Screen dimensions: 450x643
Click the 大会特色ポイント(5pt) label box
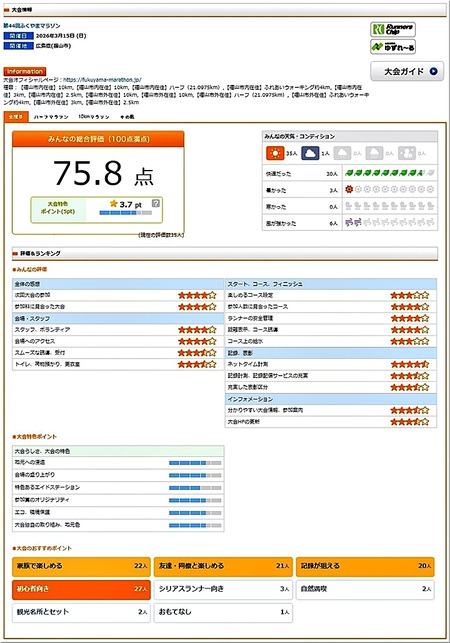58,208
